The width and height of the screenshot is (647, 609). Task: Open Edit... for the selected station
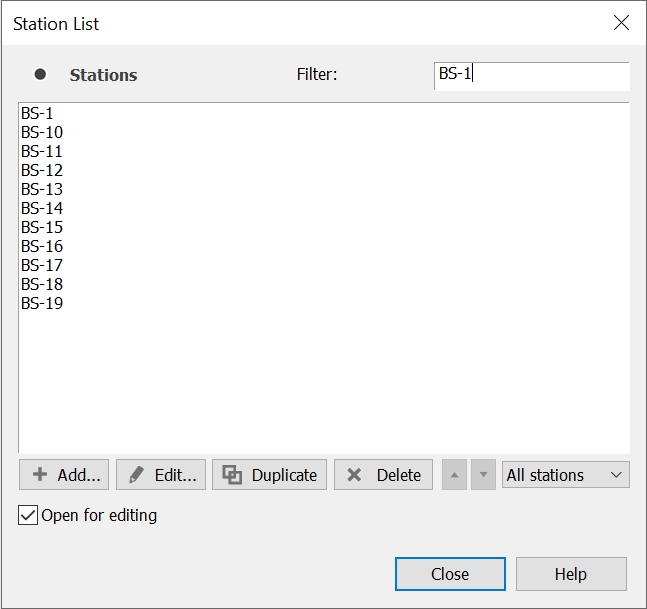[161, 474]
